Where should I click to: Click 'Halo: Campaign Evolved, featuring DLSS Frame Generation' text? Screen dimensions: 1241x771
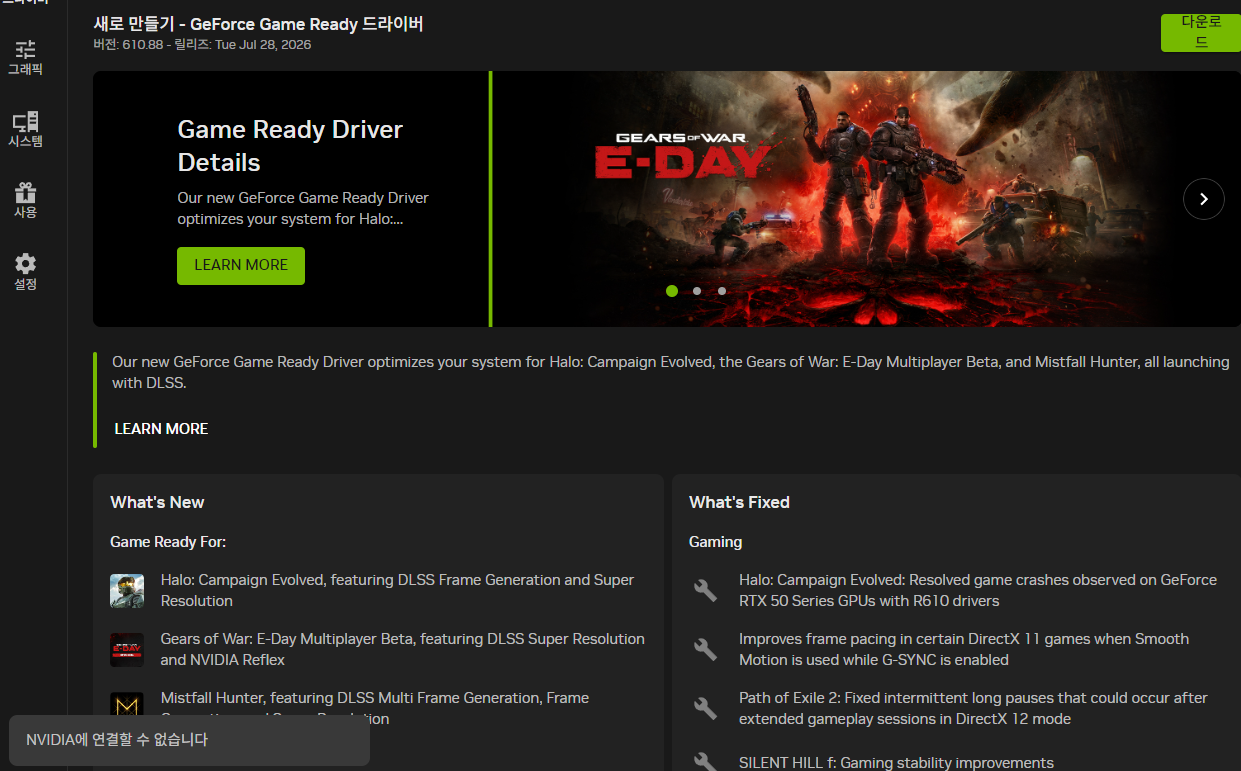click(x=397, y=590)
